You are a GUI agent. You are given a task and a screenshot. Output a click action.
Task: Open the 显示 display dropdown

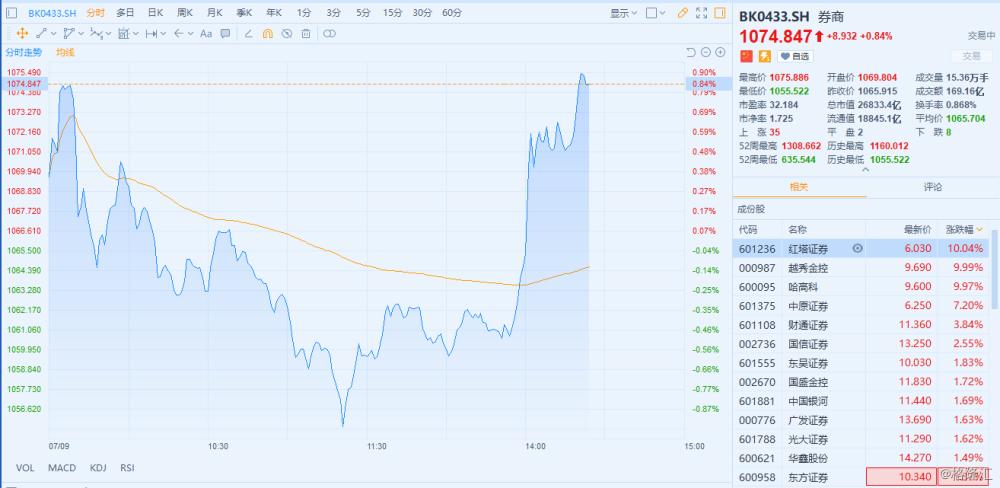click(x=622, y=14)
